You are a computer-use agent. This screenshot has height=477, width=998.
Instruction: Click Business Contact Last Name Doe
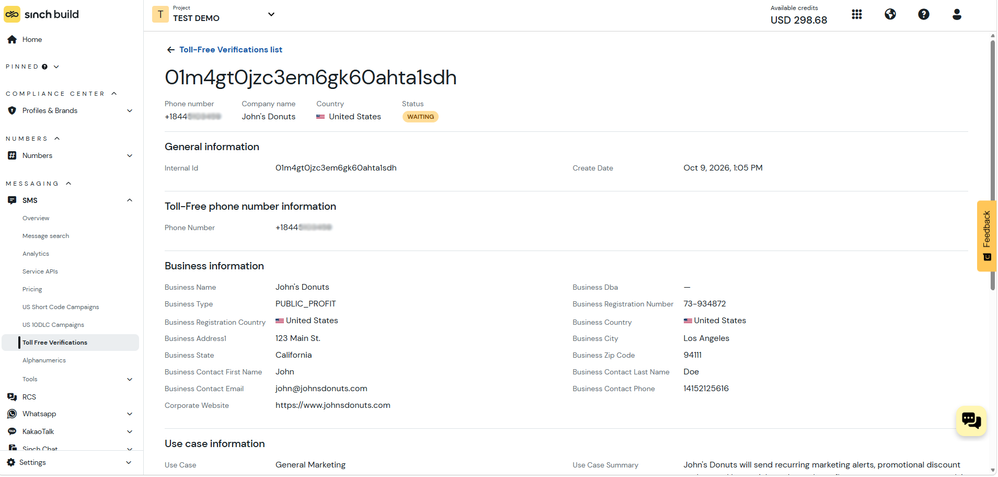[x=691, y=372]
